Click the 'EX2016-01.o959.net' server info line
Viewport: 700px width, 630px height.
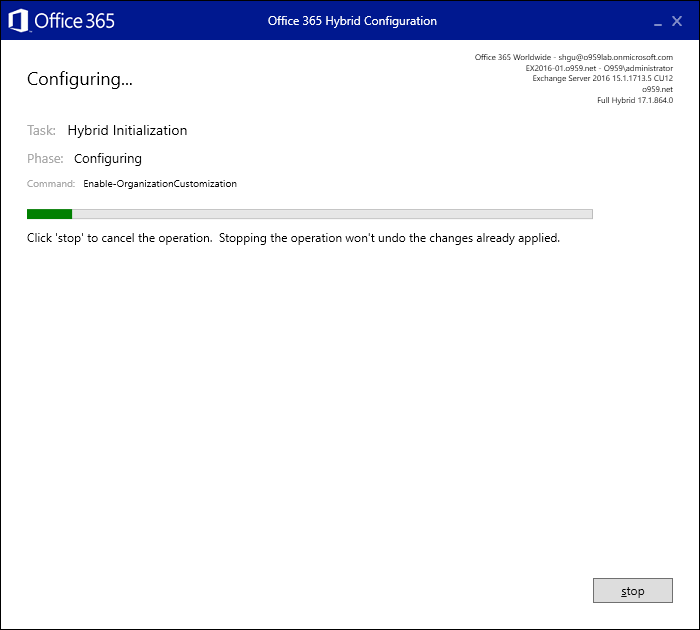tap(599, 68)
